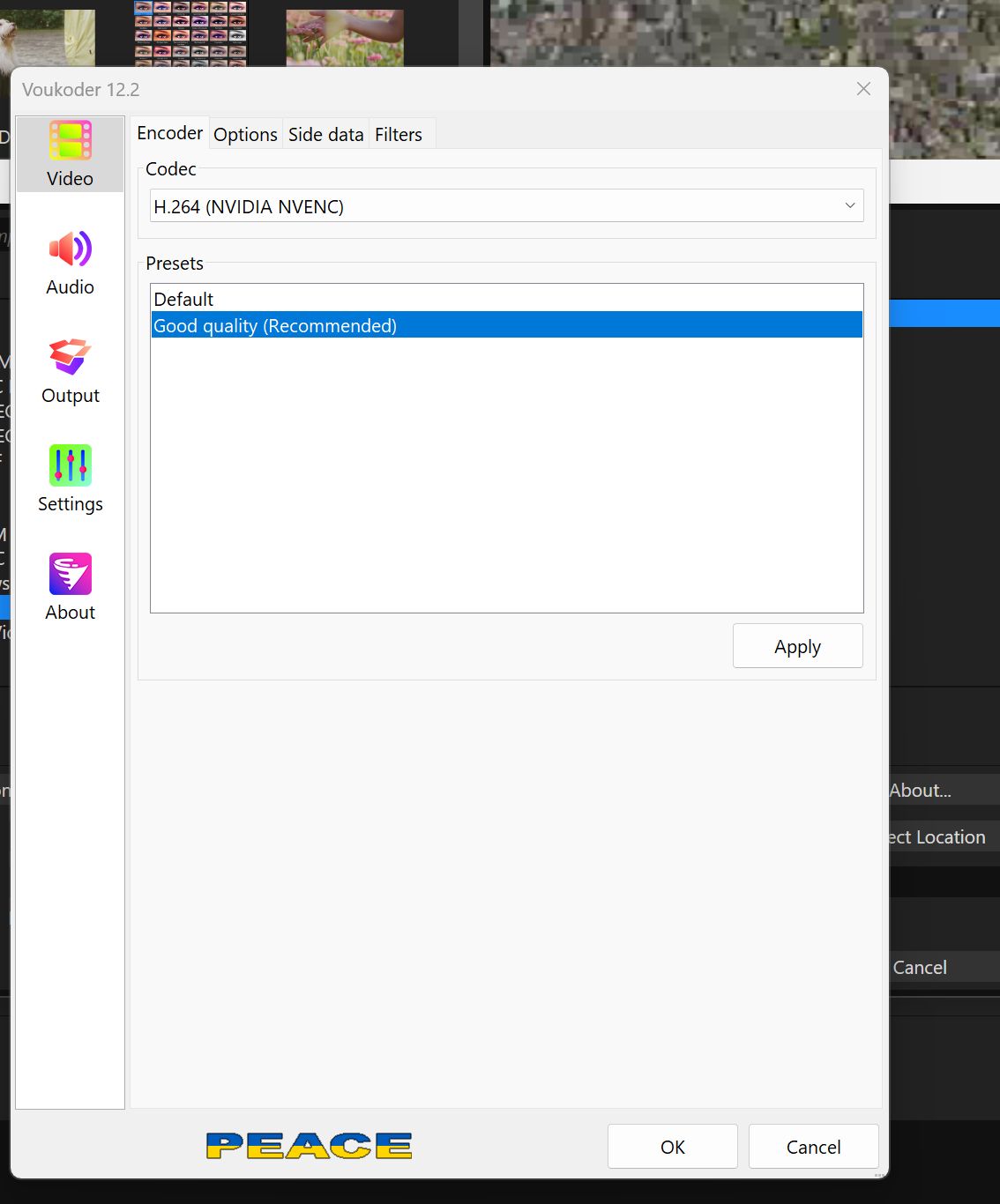Click the PEACE logo banner
The image size is (1000, 1204).
tap(309, 1146)
